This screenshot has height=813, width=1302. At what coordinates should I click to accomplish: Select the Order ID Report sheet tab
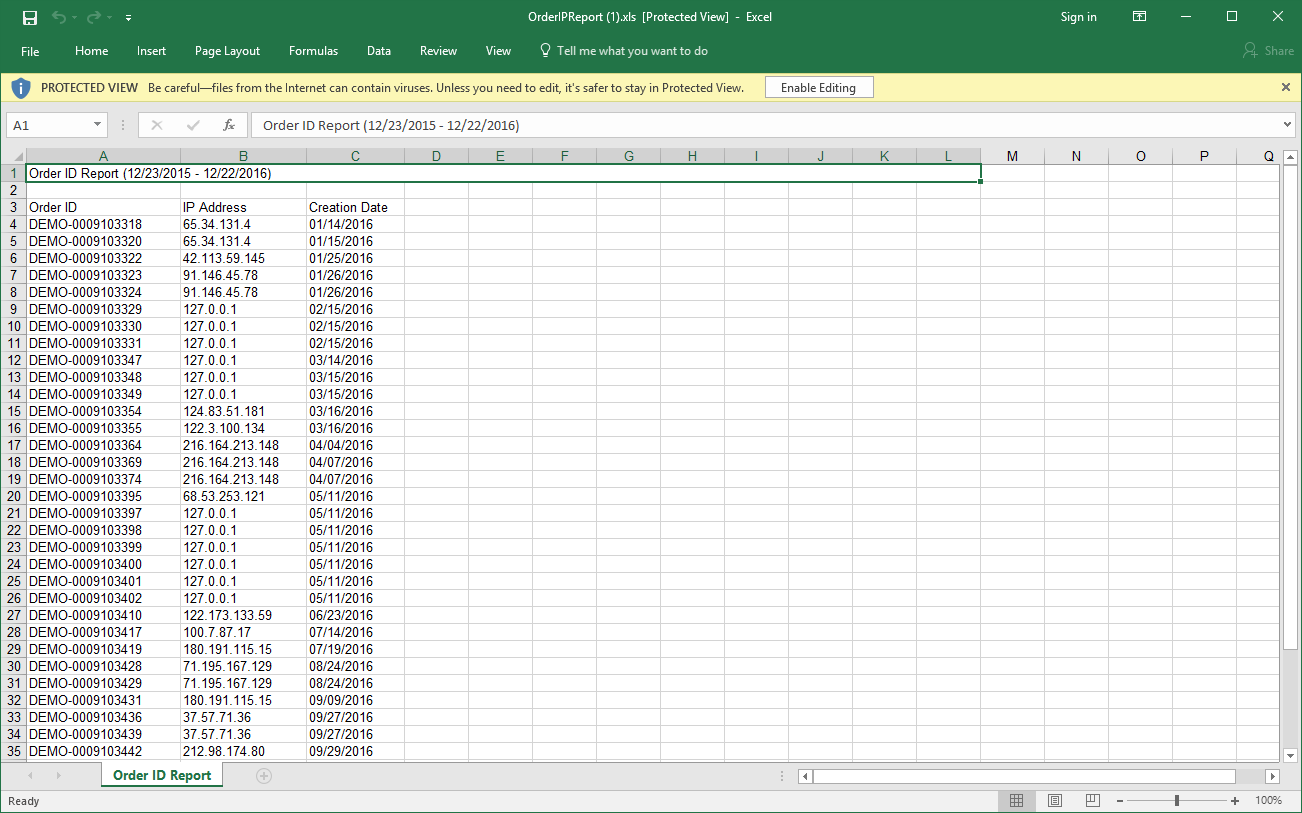click(x=162, y=775)
